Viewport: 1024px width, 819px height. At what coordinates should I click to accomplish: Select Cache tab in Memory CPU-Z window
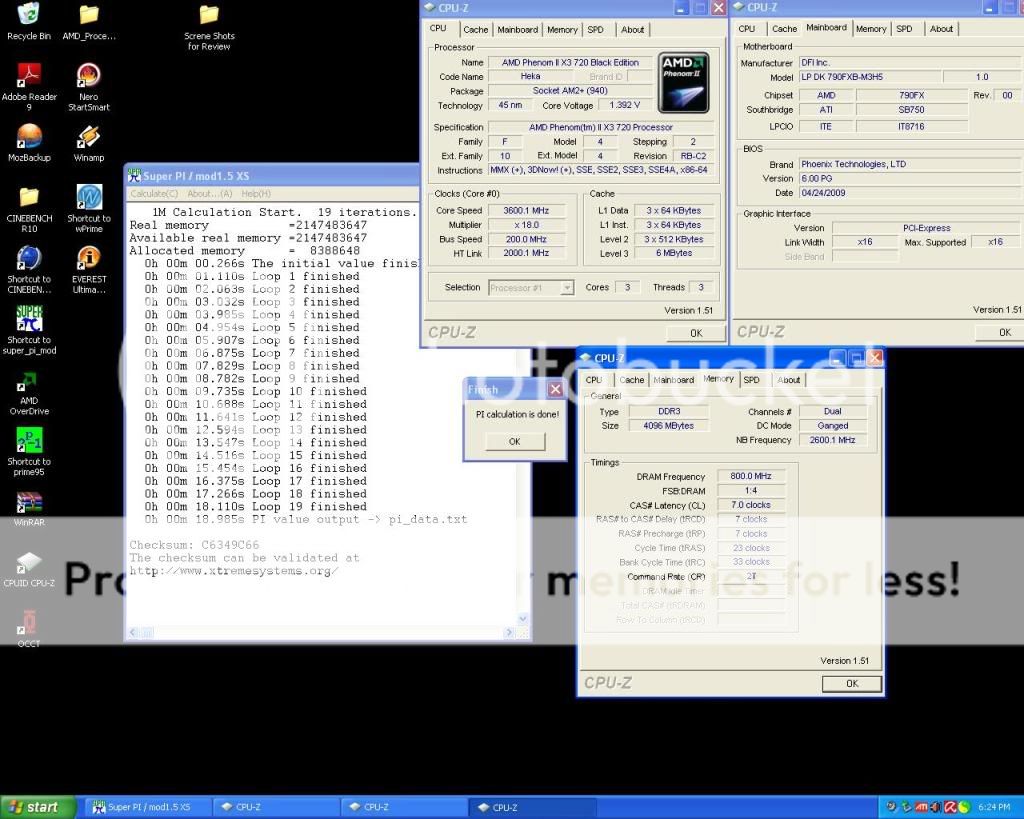pos(632,379)
